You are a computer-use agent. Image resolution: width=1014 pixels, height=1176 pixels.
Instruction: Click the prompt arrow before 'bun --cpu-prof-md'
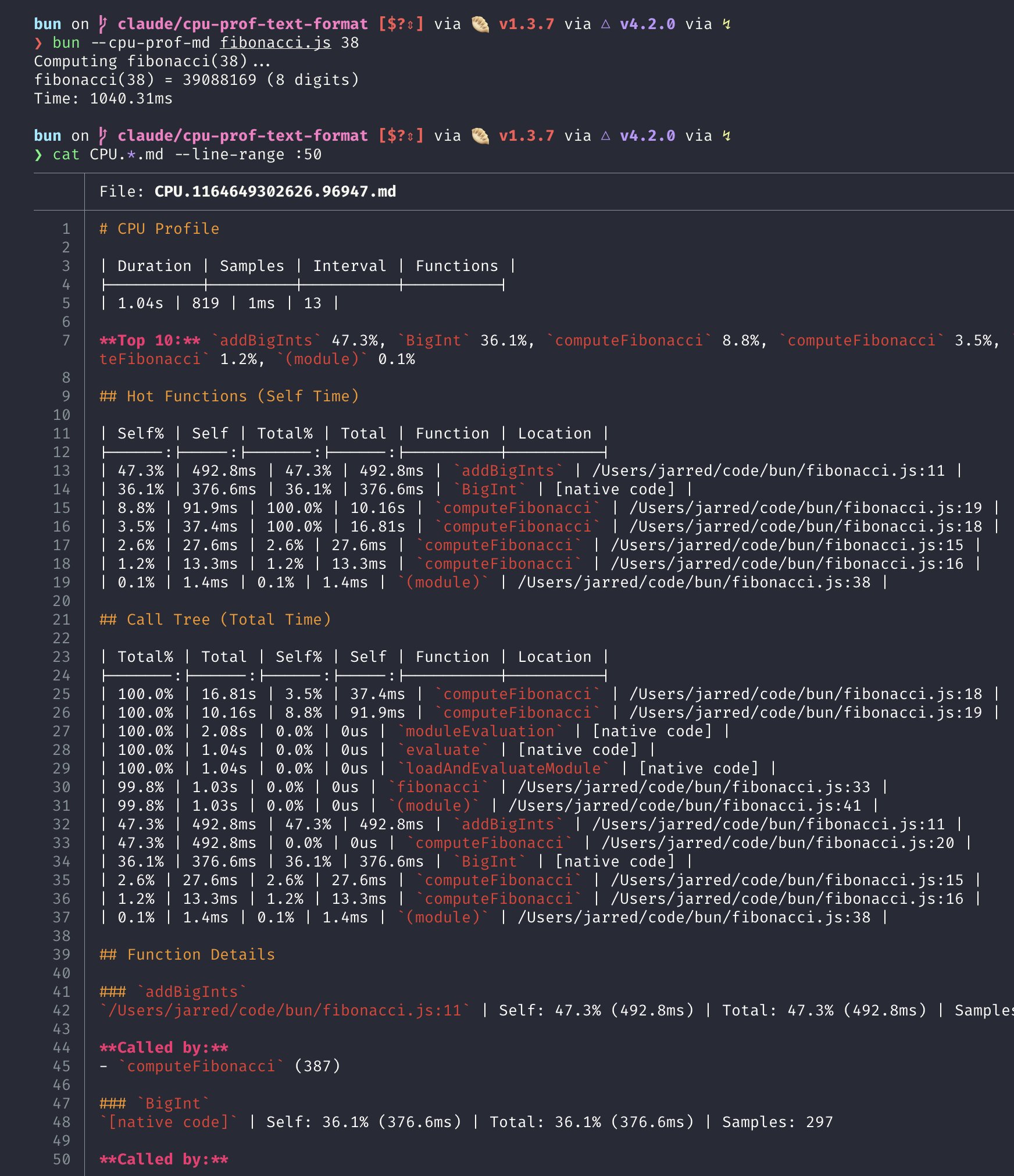tap(38, 43)
